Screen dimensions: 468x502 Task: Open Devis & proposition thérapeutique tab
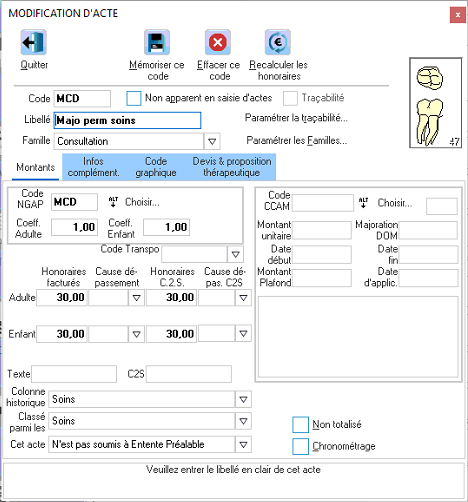tap(232, 167)
